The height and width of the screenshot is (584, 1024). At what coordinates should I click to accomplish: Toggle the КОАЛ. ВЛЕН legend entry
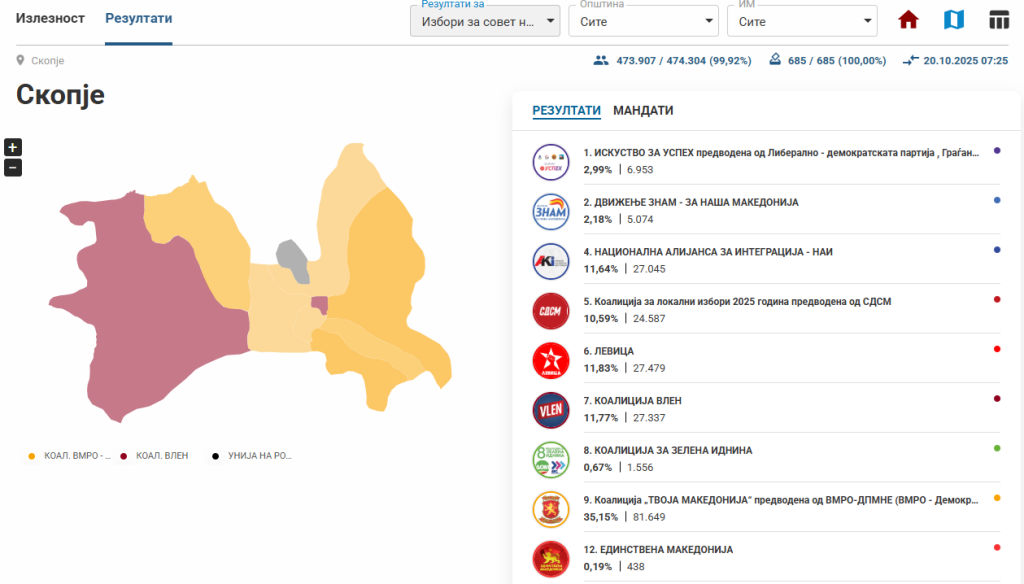coord(154,456)
